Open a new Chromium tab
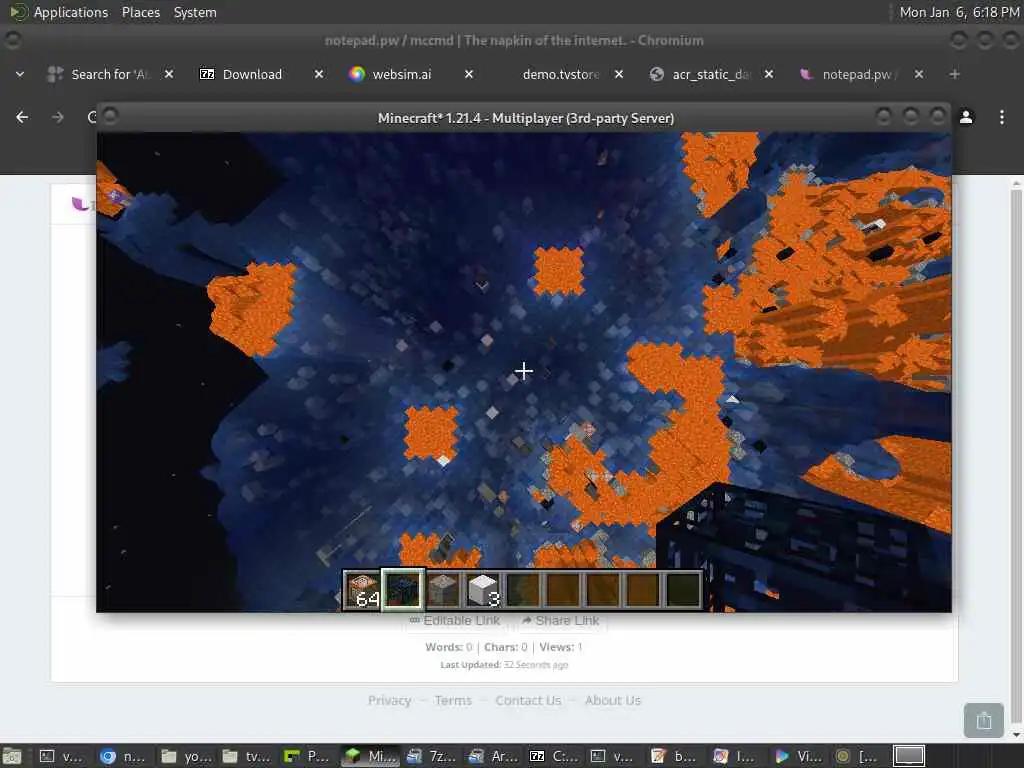This screenshot has width=1024, height=768. pyautogui.click(x=954, y=74)
